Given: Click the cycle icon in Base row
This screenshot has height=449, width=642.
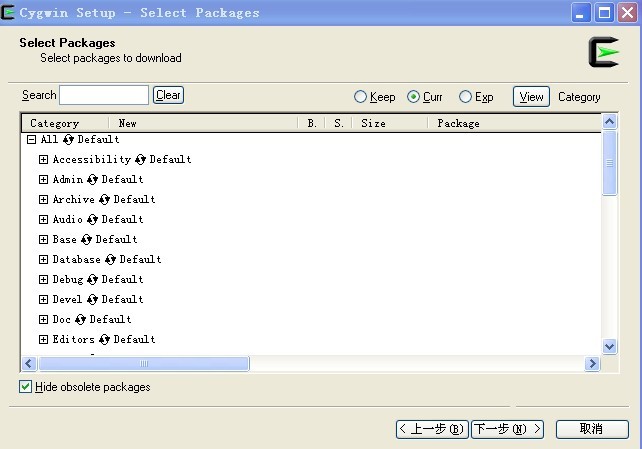Looking at the screenshot, I should click(86, 240).
